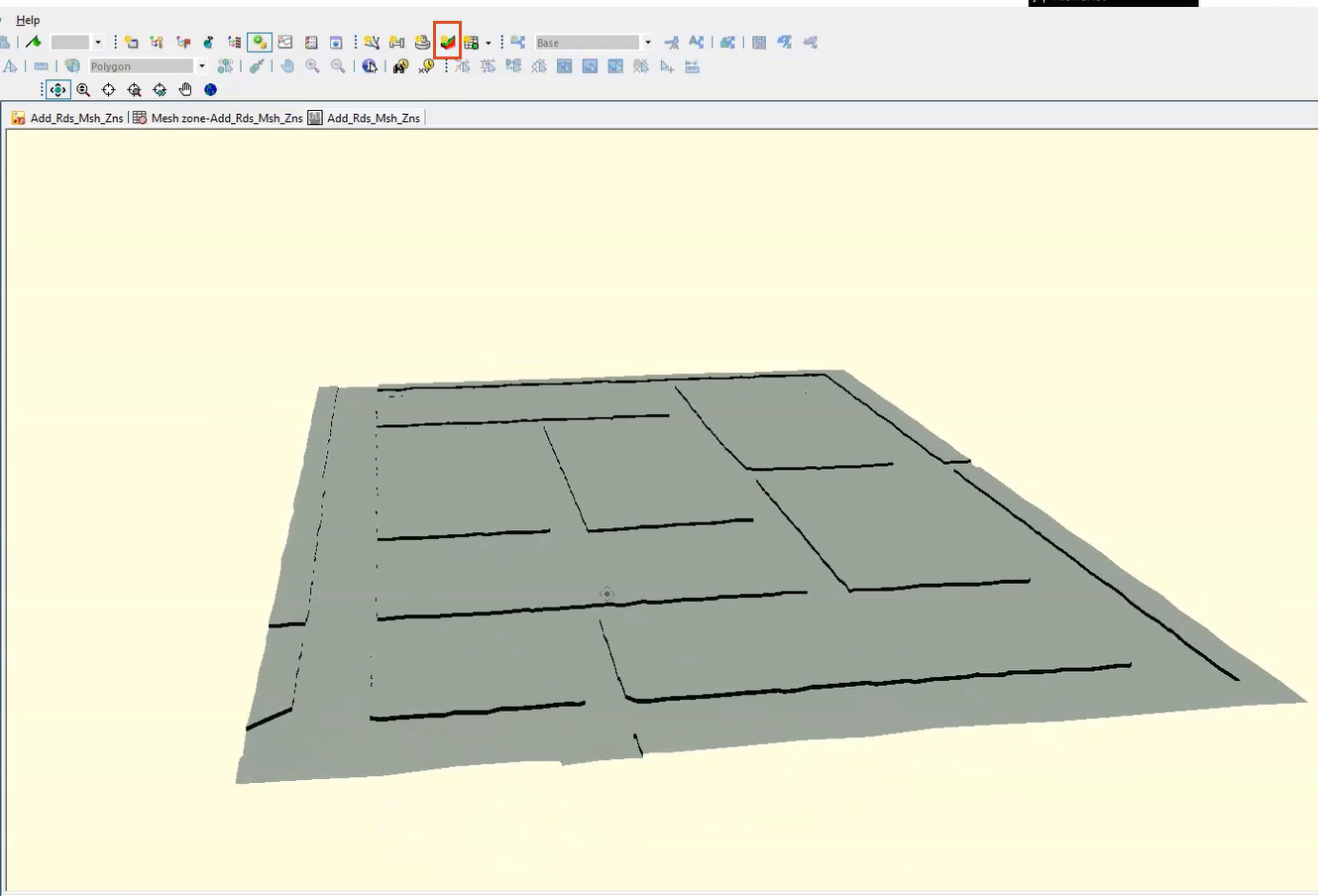Click the greyed cursor plus icon
This screenshot has height=896, width=1318.
667,65
